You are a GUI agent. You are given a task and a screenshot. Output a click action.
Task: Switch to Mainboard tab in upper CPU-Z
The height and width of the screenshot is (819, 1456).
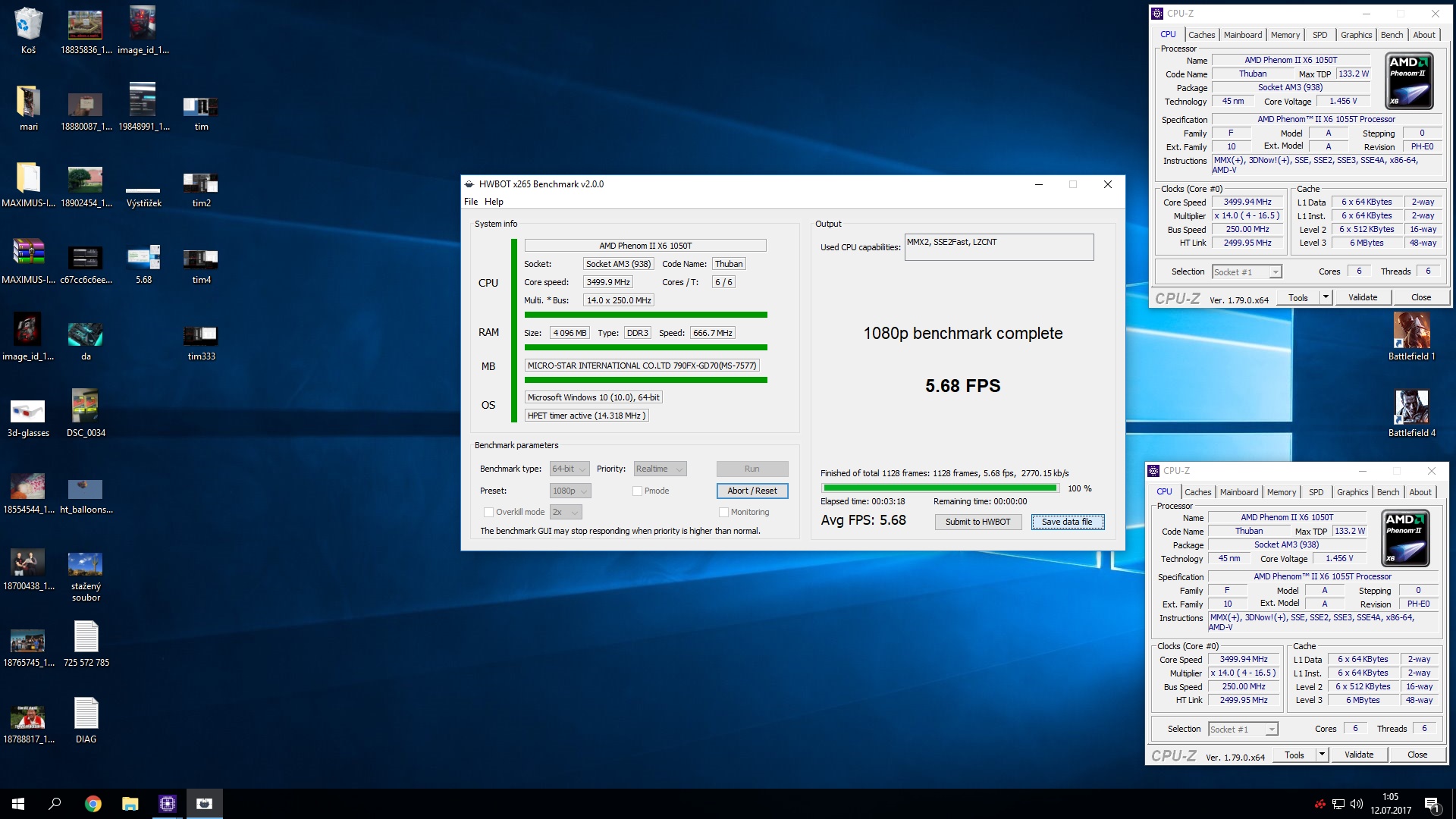[x=1243, y=35]
